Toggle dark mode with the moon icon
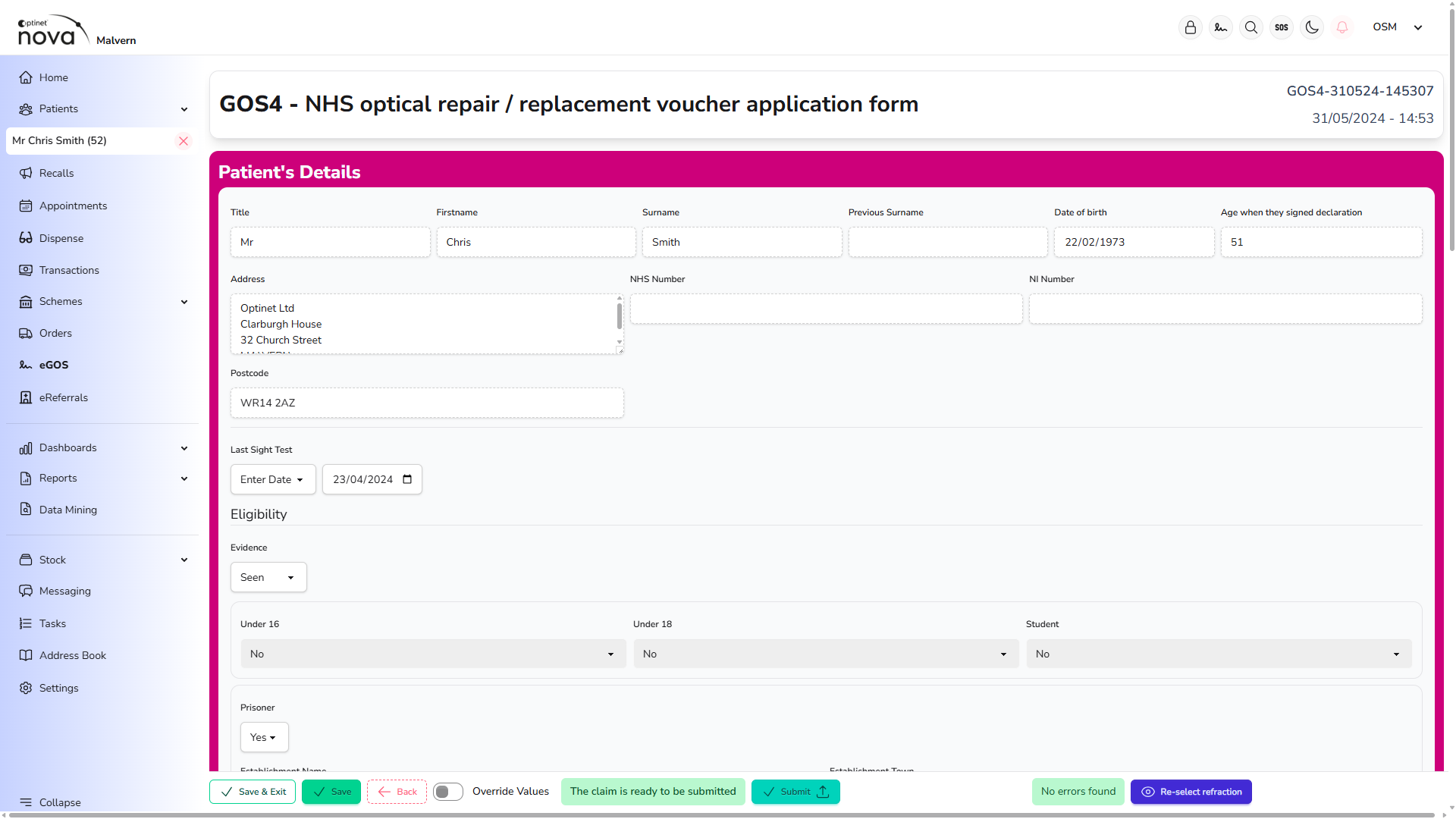 (1312, 27)
